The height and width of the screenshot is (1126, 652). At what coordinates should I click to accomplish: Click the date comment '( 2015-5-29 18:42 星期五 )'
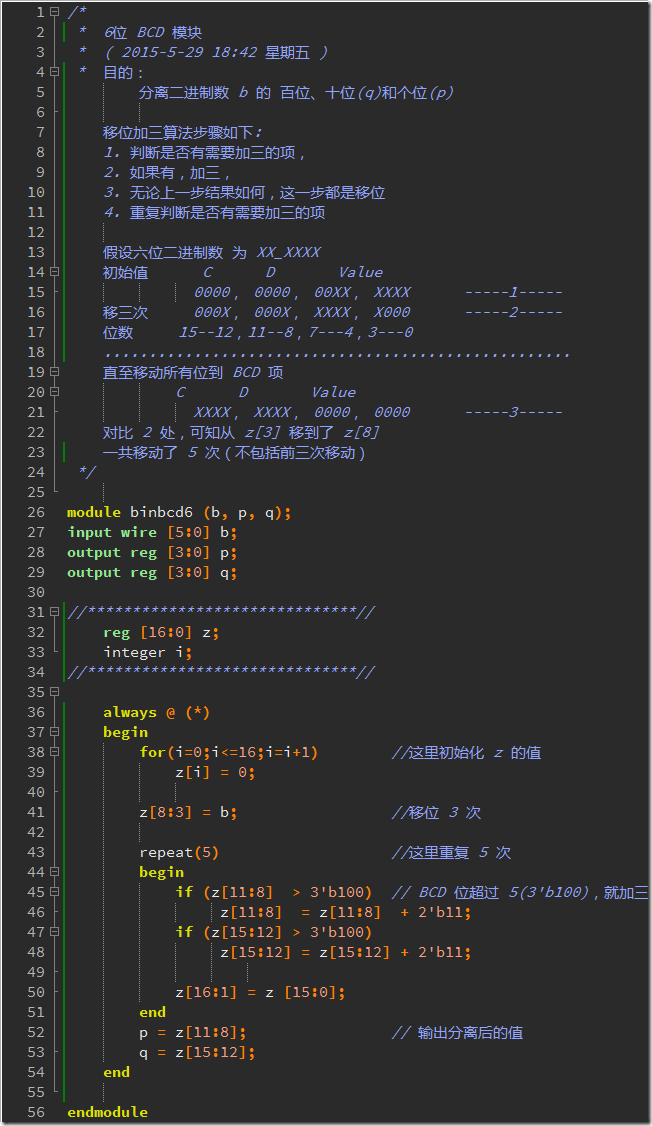pos(216,52)
